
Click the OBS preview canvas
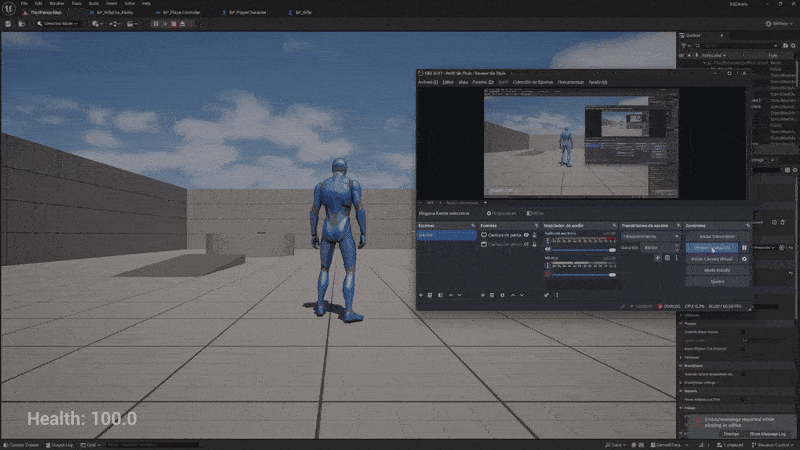581,143
